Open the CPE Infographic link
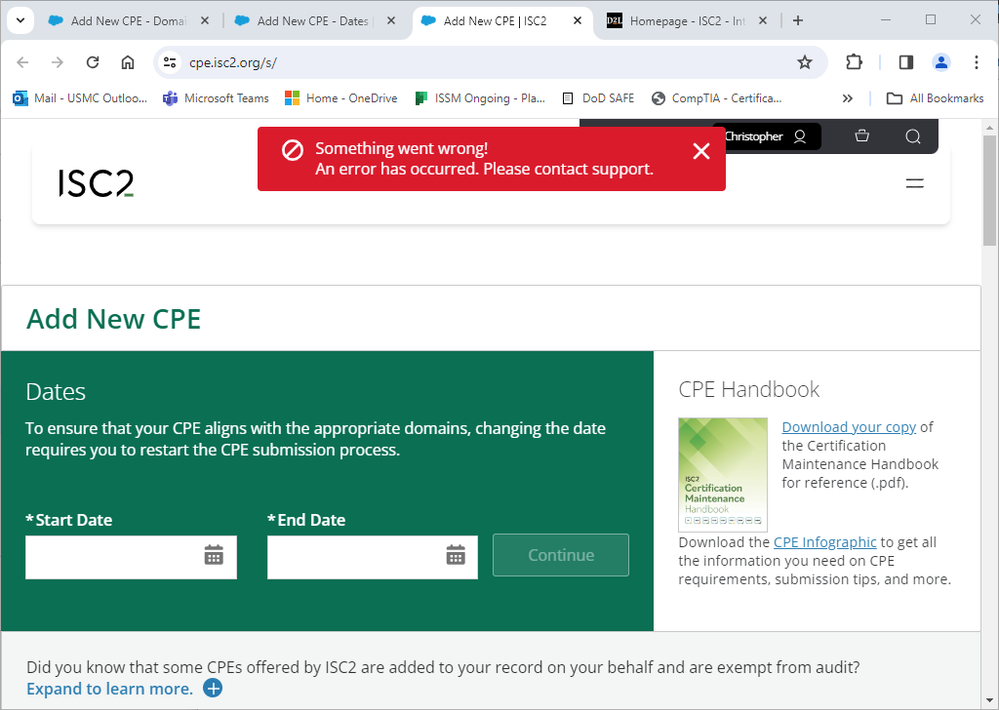This screenshot has height=710, width=999. pos(824,542)
